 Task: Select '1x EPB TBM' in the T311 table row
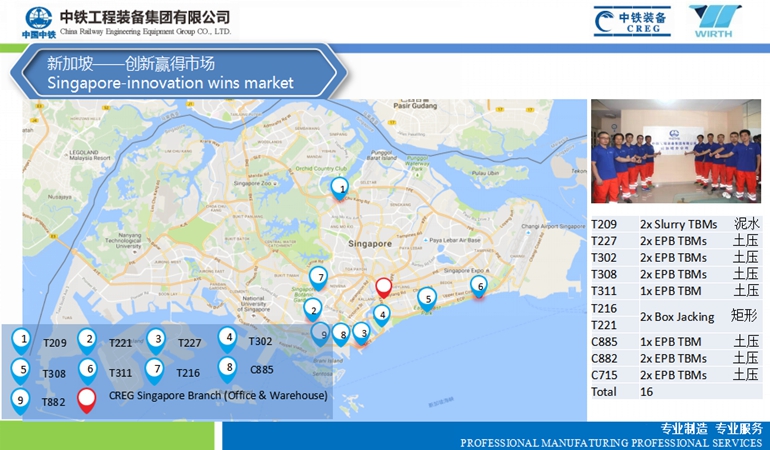pos(671,291)
